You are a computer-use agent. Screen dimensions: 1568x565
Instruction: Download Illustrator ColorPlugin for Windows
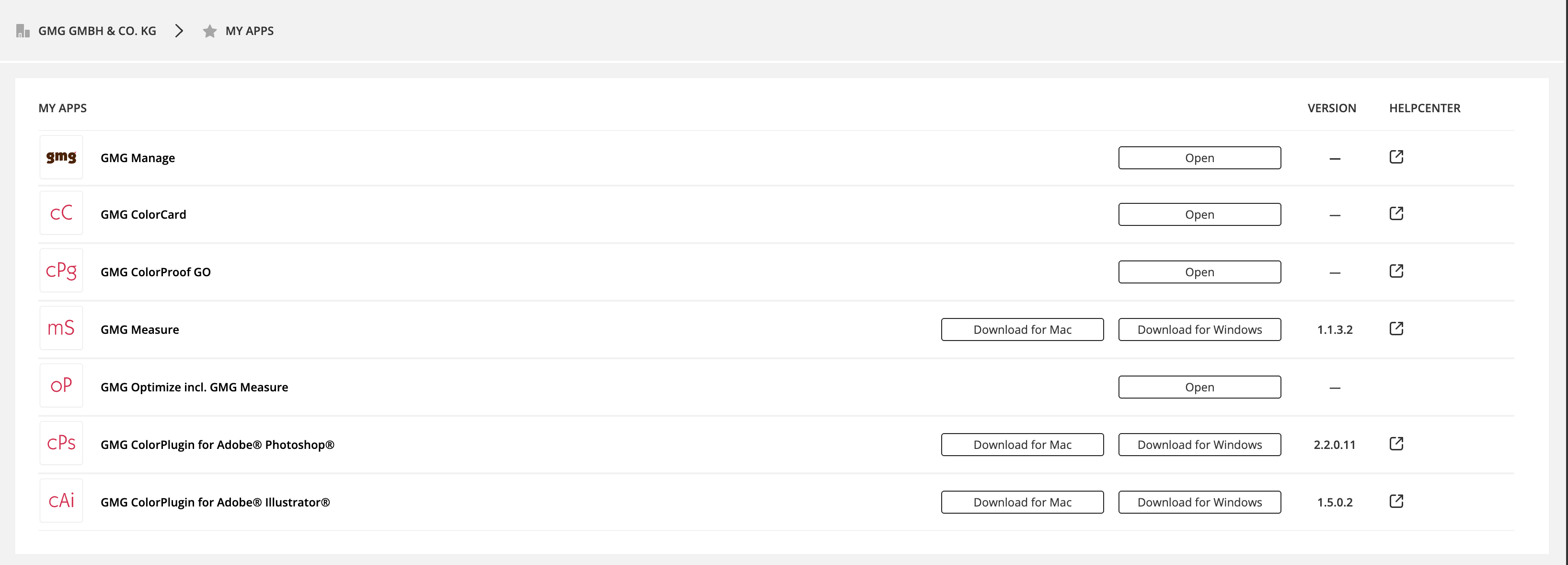[x=1199, y=502]
